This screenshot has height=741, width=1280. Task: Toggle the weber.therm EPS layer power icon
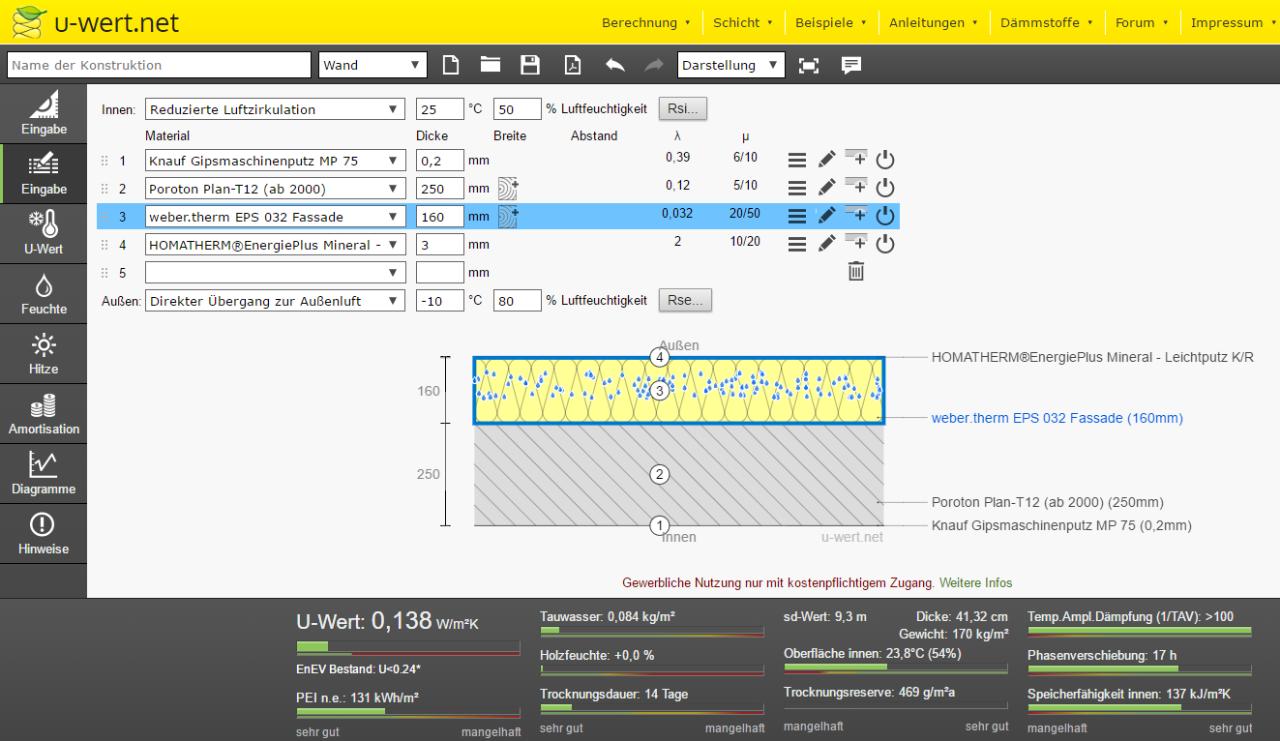[885, 215]
